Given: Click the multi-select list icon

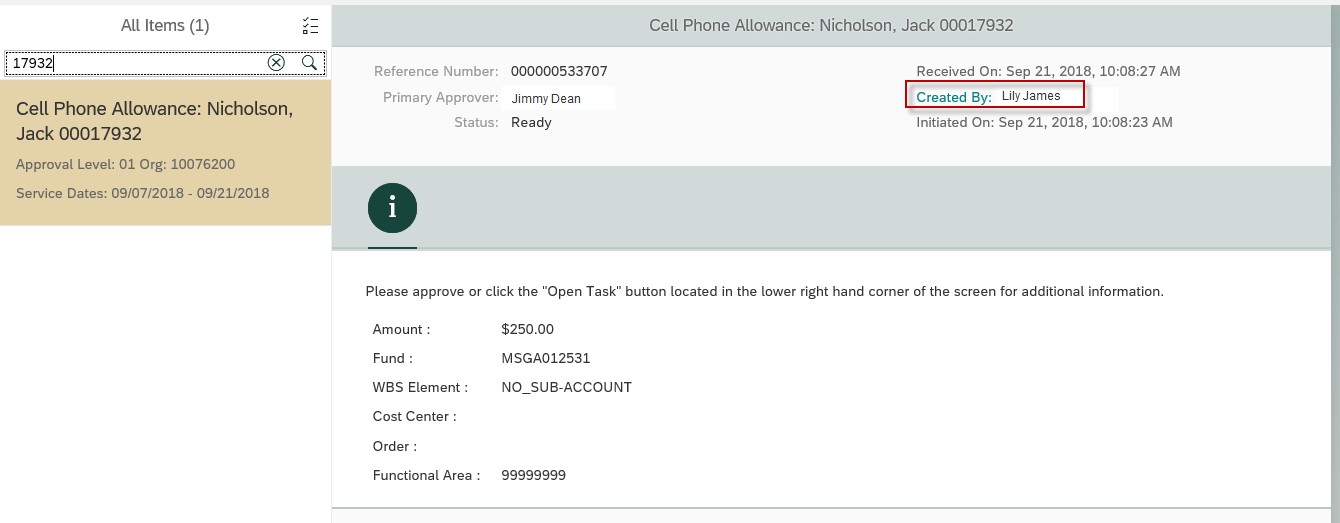Looking at the screenshot, I should click(310, 26).
